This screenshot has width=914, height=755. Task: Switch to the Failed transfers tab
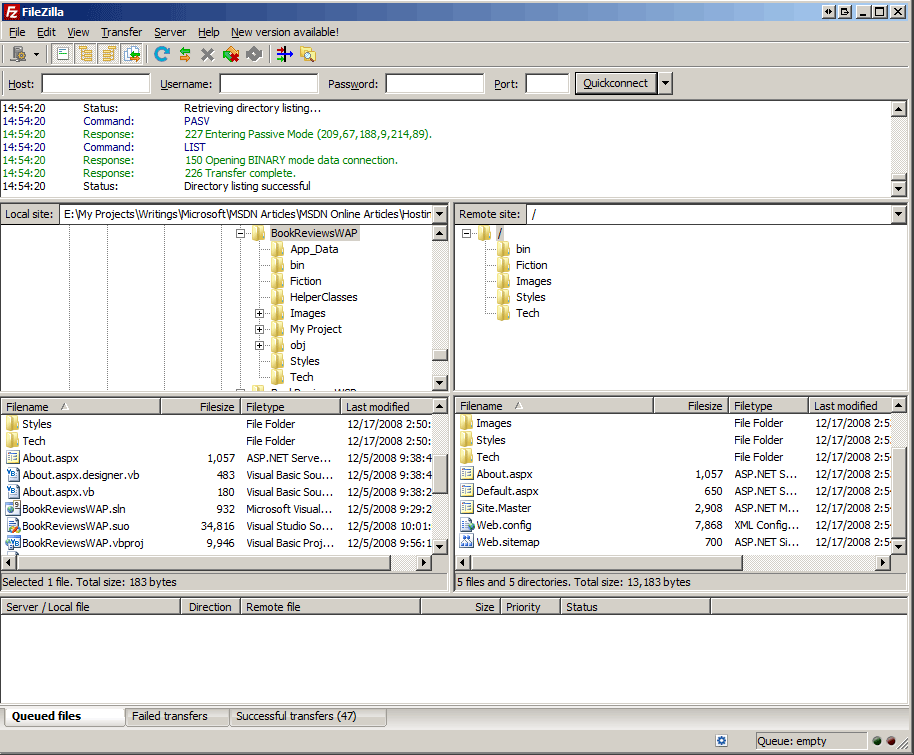[x=170, y=716]
